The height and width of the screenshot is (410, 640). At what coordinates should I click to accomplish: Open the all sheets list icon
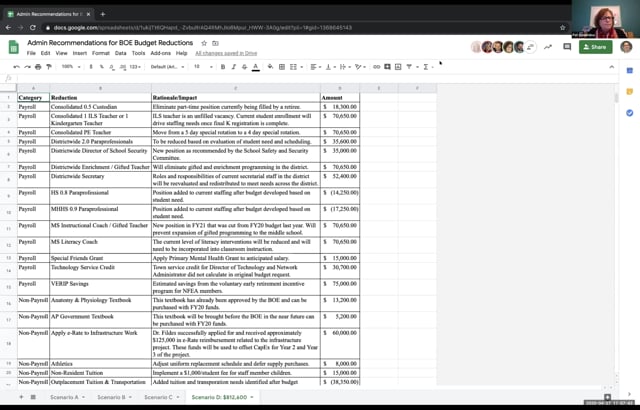33,397
